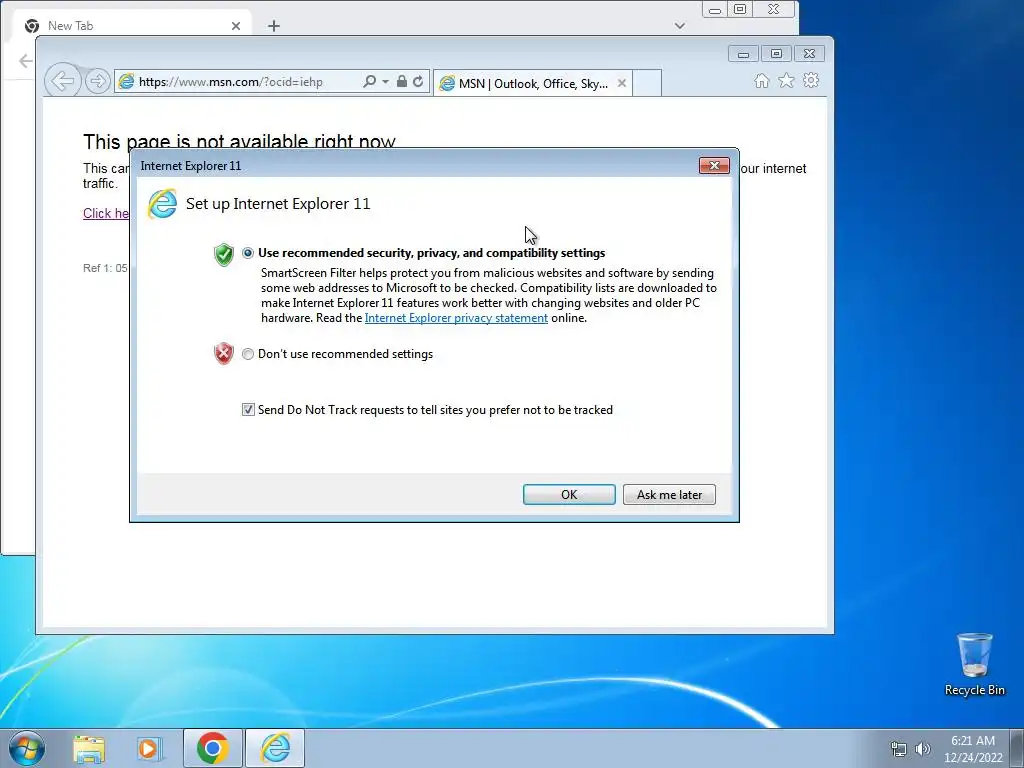Open File Explorer from taskbar
Screen dimensions: 1024x768
[x=89, y=748]
